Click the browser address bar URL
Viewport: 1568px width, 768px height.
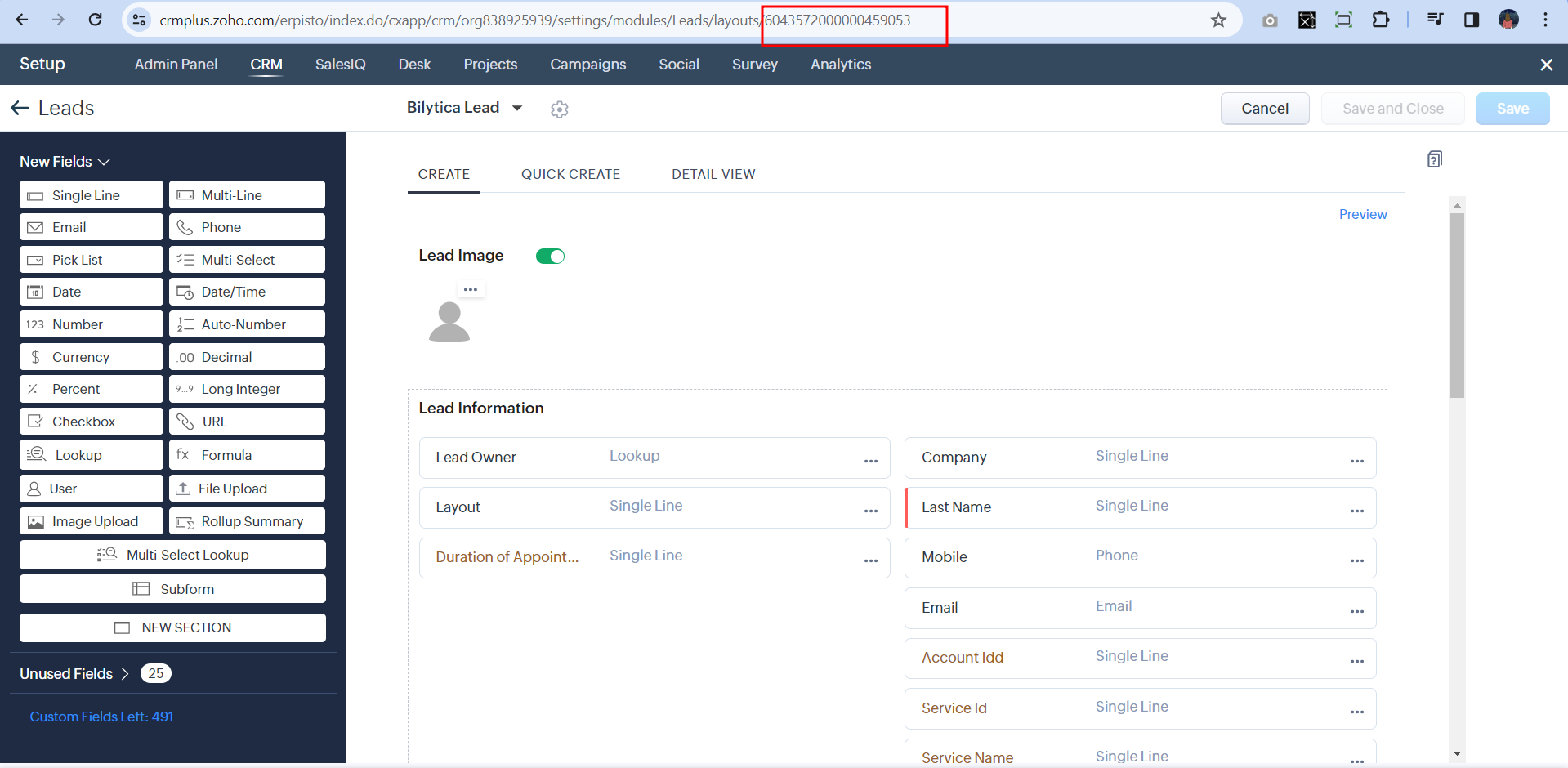535,20
